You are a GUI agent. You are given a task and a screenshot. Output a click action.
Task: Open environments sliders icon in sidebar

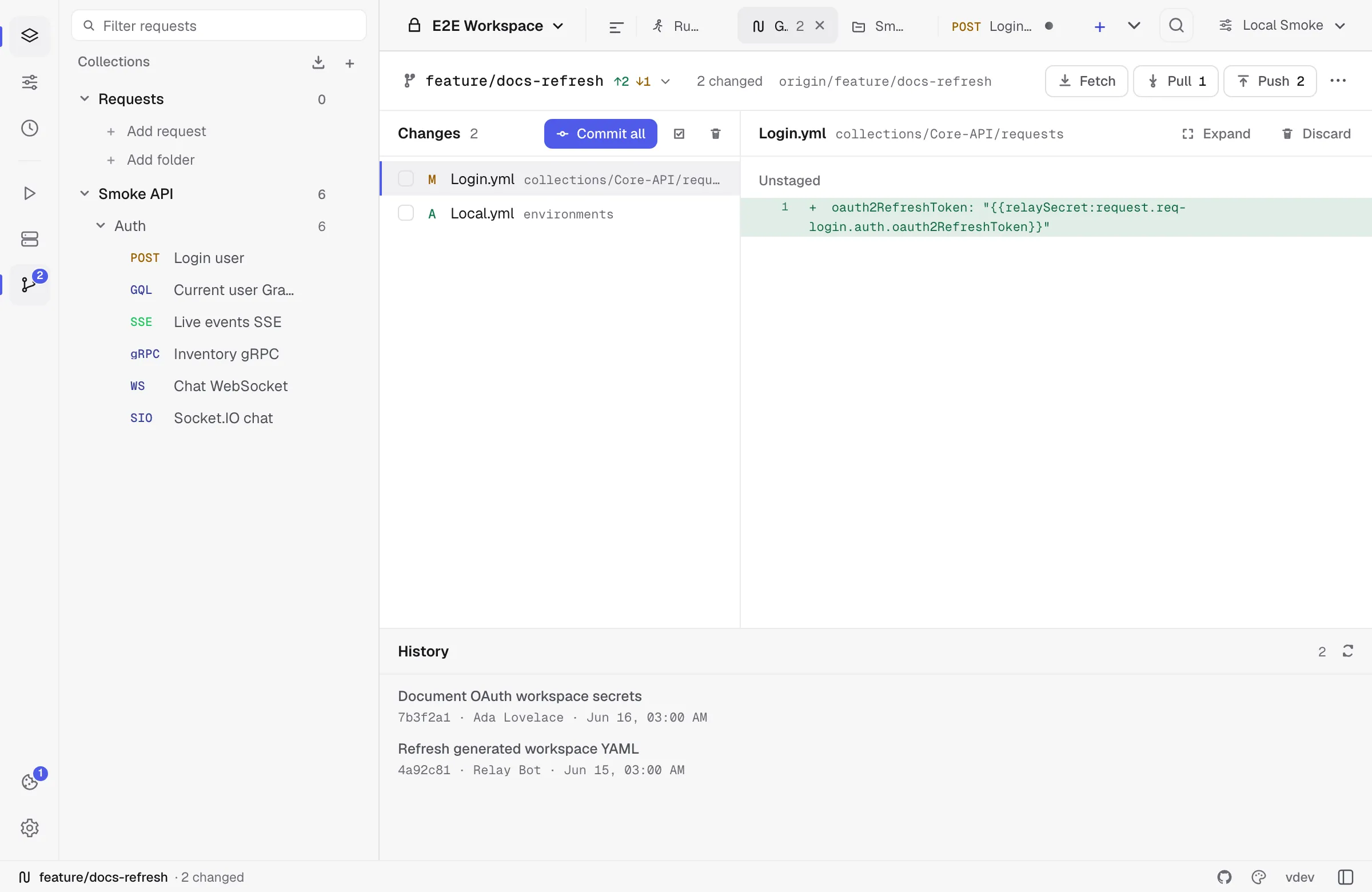29,82
